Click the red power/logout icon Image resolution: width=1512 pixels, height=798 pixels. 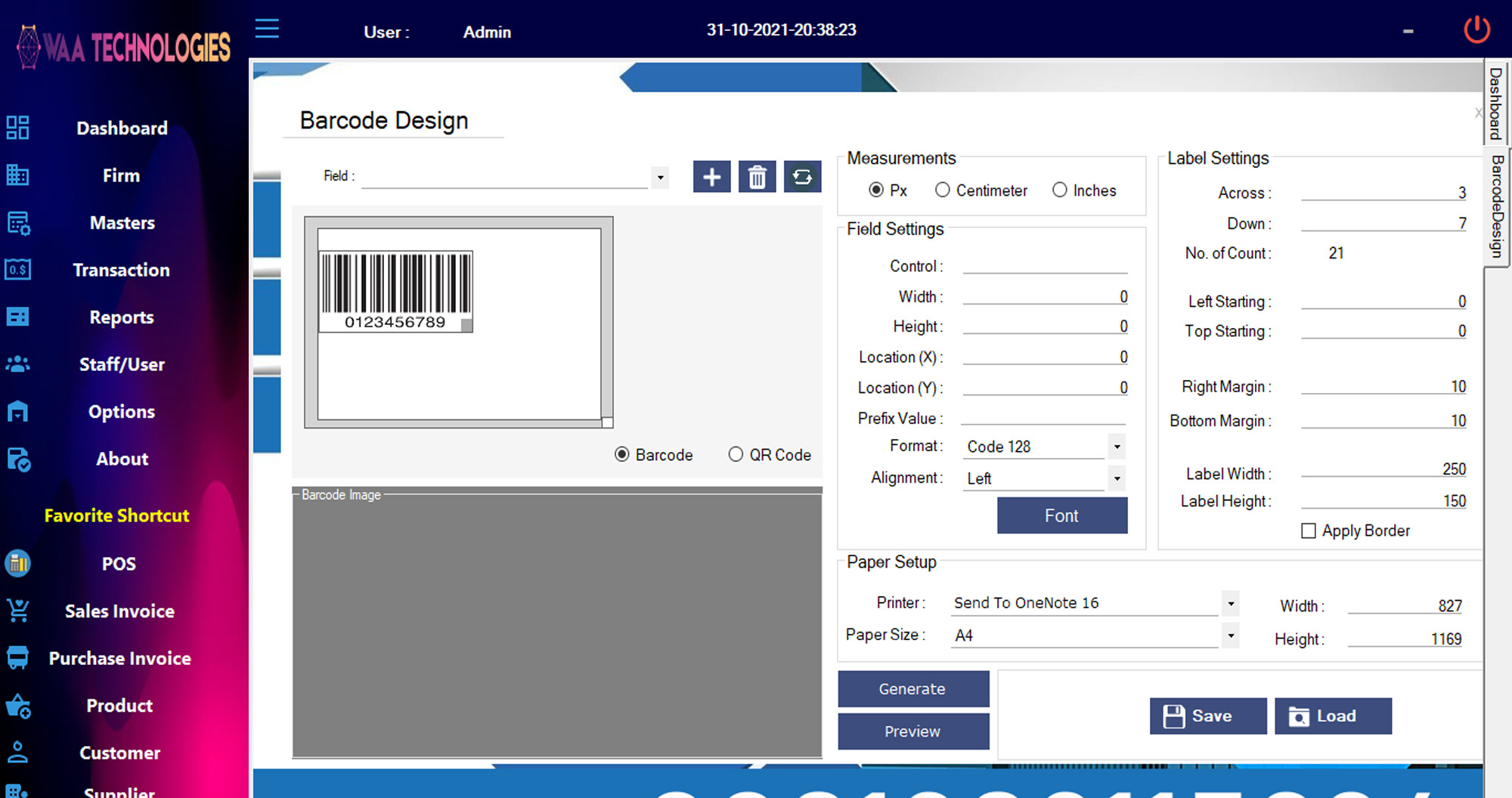coord(1476,30)
